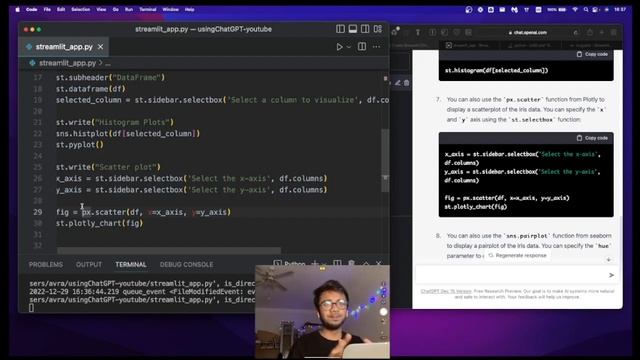This screenshot has height=360, width=640.
Task: Open Spotlight search in the menu bar
Action: coord(586,9)
